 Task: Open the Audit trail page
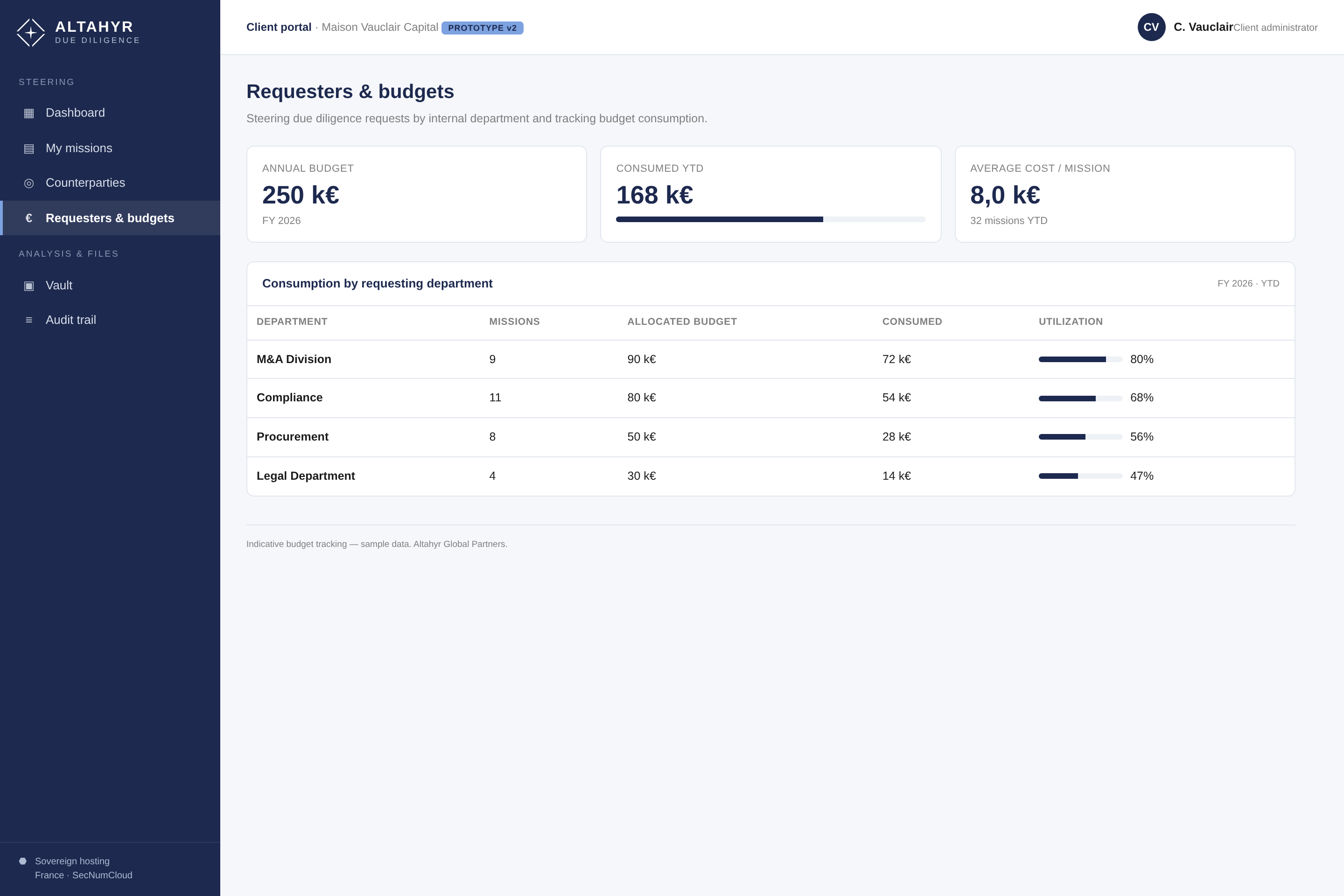point(110,320)
